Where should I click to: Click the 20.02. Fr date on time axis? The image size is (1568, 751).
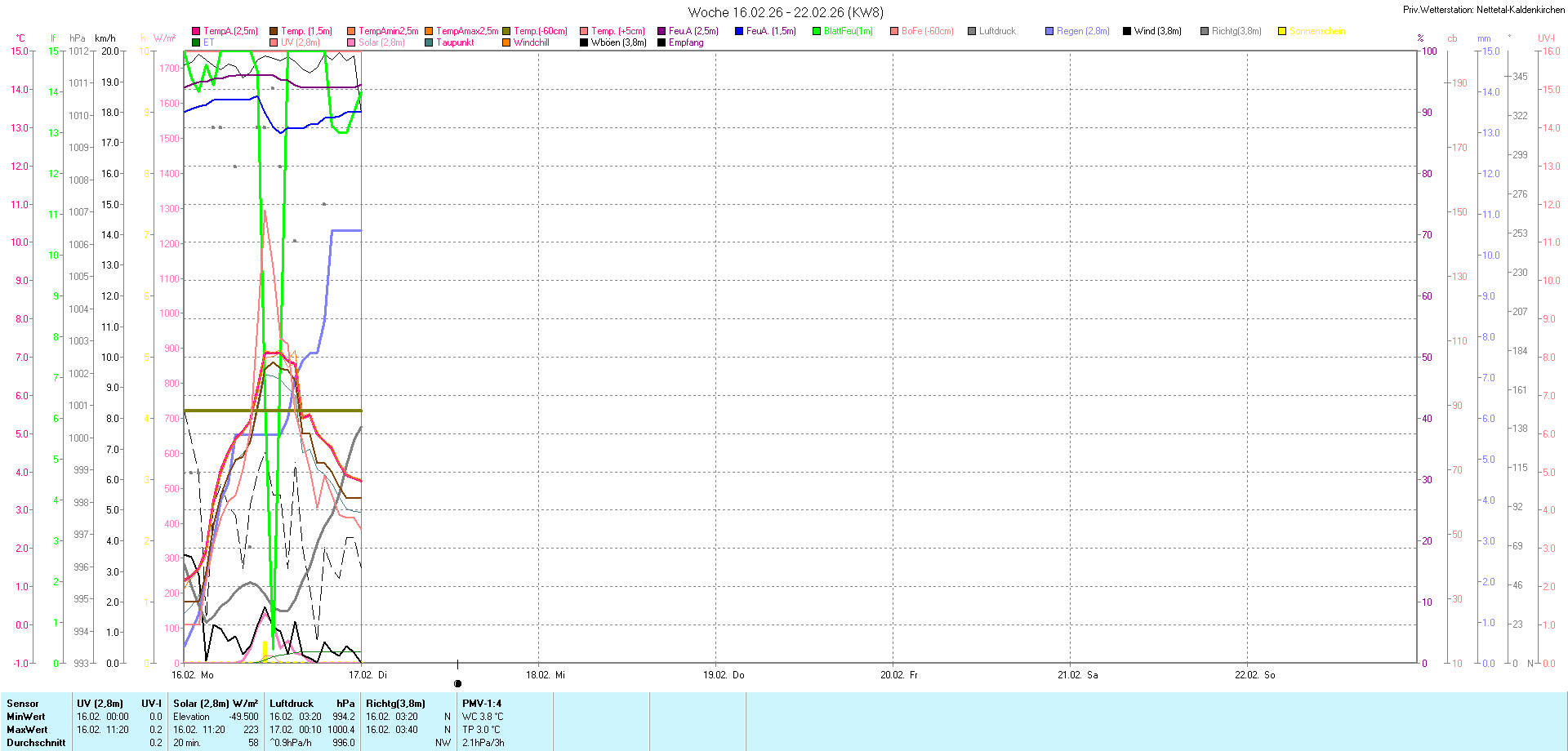(898, 675)
